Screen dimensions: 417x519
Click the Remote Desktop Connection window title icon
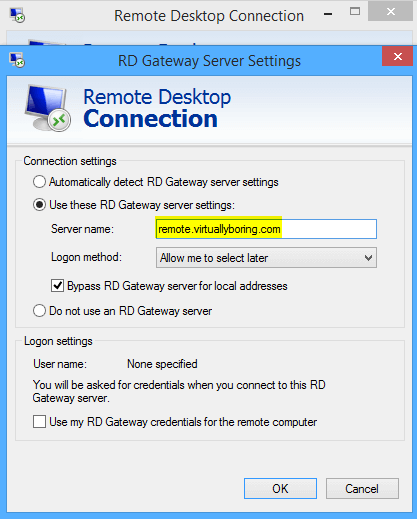pos(17,15)
